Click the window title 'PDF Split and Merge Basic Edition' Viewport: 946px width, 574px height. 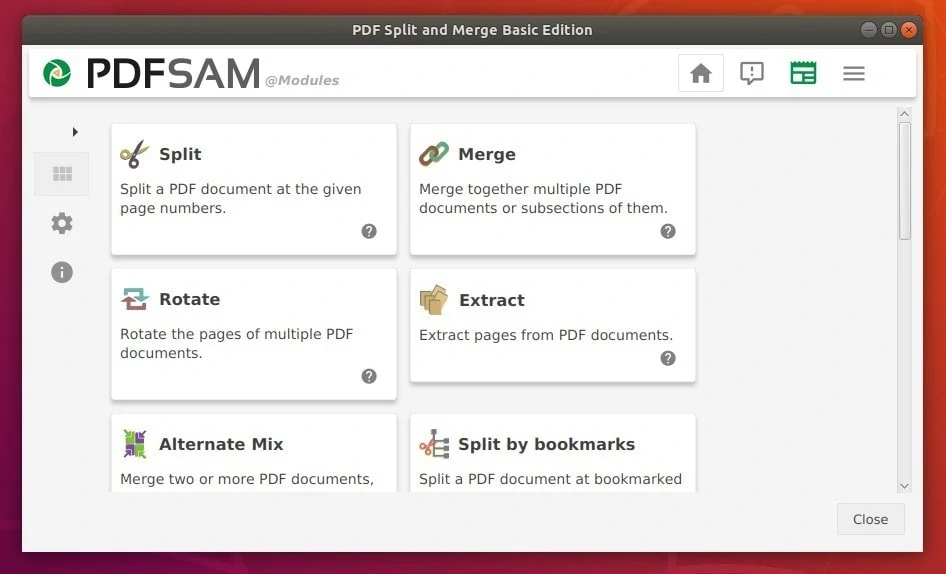(x=472, y=30)
